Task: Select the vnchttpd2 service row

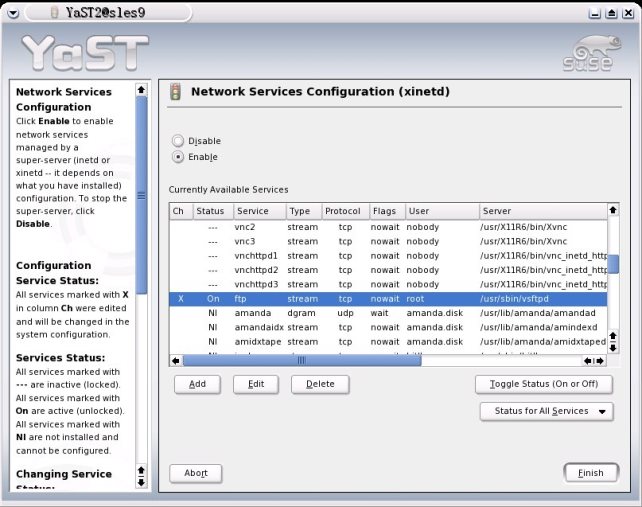Action: [x=388, y=270]
